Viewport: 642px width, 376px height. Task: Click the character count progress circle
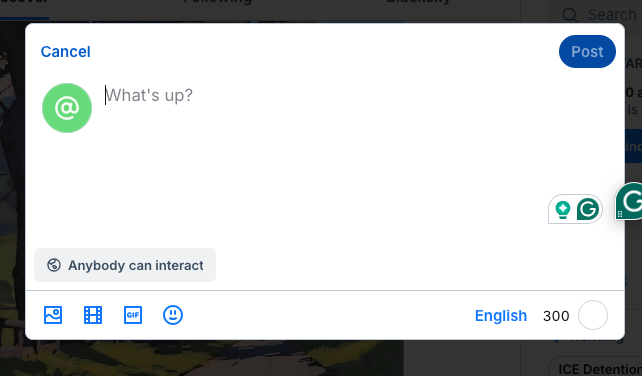coord(593,315)
